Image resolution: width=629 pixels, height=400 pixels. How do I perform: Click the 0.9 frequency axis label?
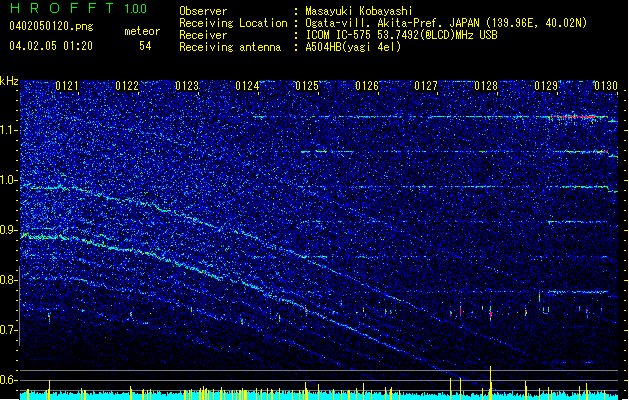coord(9,230)
